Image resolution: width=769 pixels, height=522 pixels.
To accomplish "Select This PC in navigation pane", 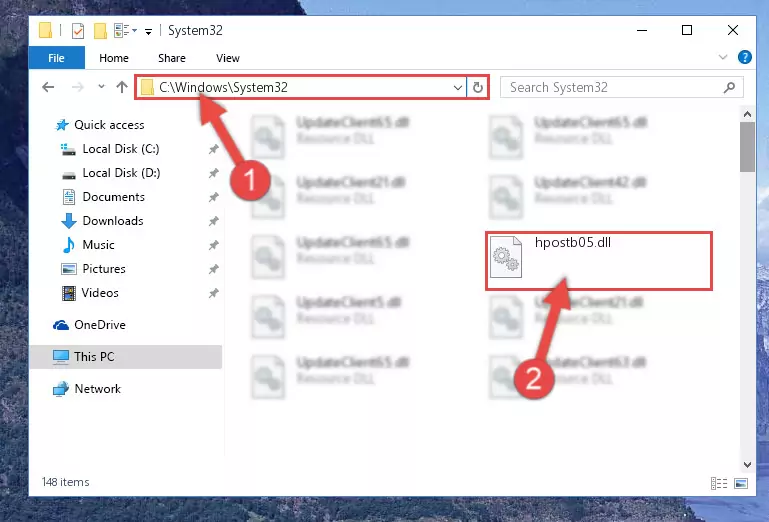I will click(x=126, y=357).
